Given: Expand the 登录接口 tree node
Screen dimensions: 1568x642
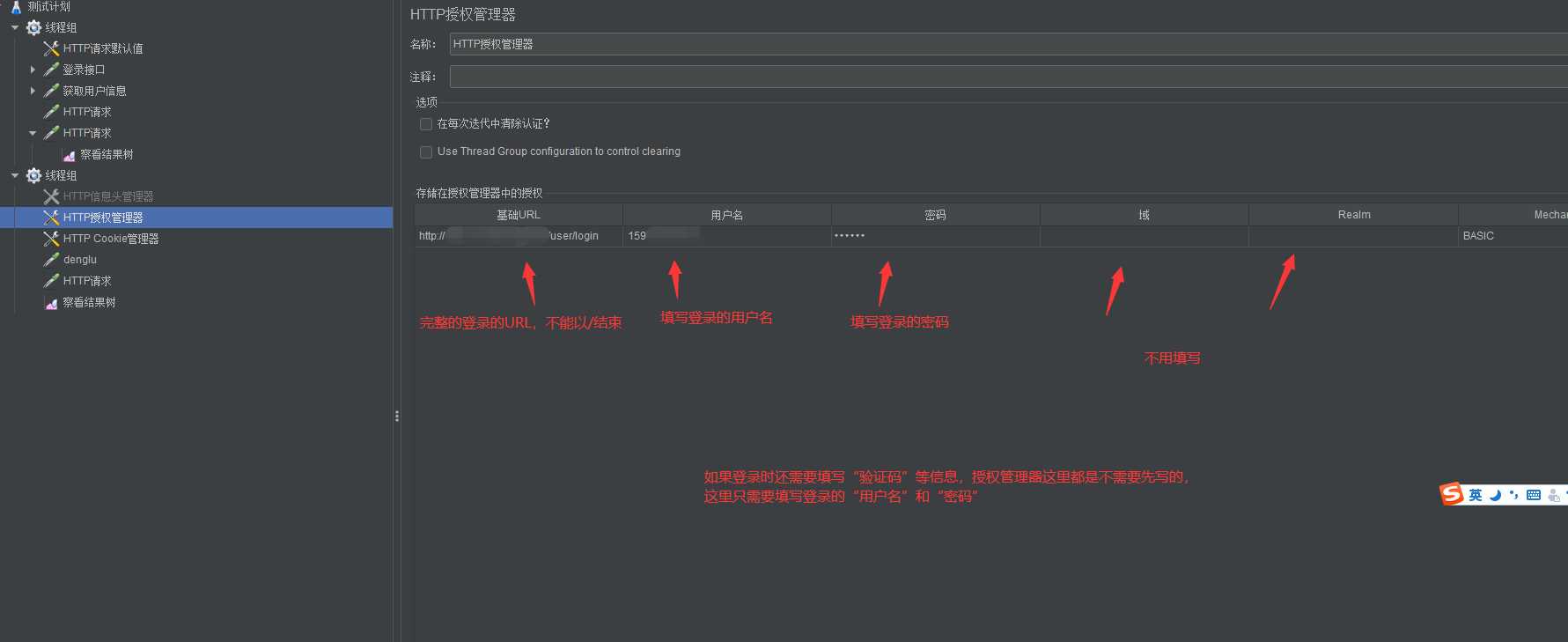Looking at the screenshot, I should pos(33,70).
